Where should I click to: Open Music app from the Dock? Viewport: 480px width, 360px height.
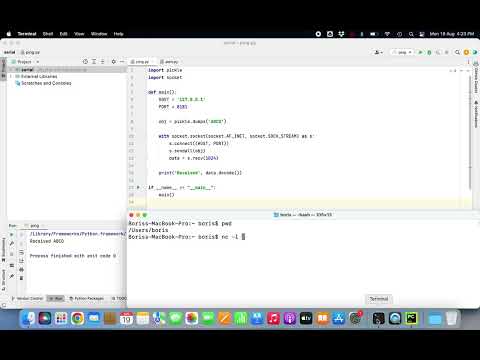point(273,319)
